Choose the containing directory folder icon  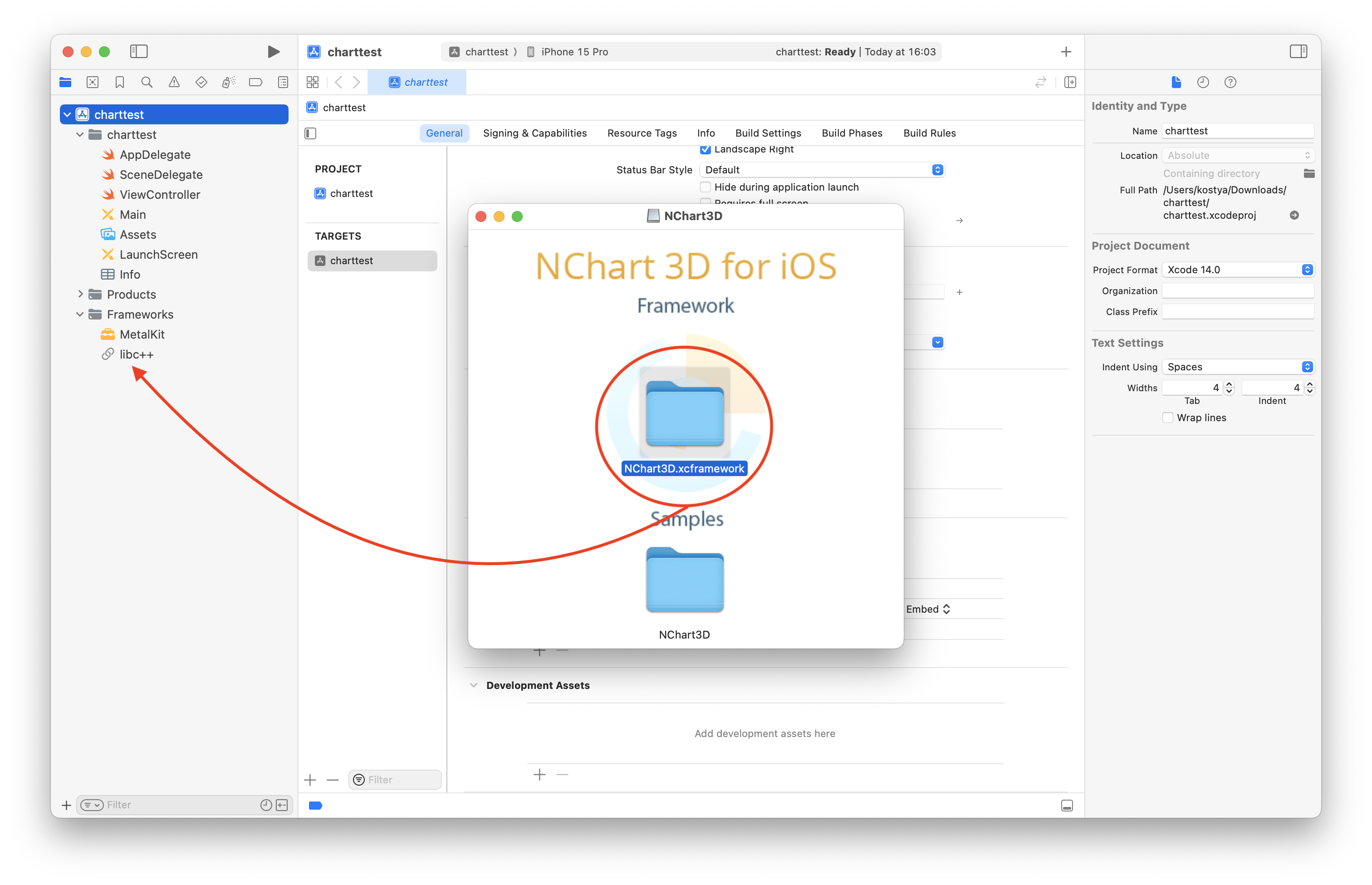point(1309,173)
